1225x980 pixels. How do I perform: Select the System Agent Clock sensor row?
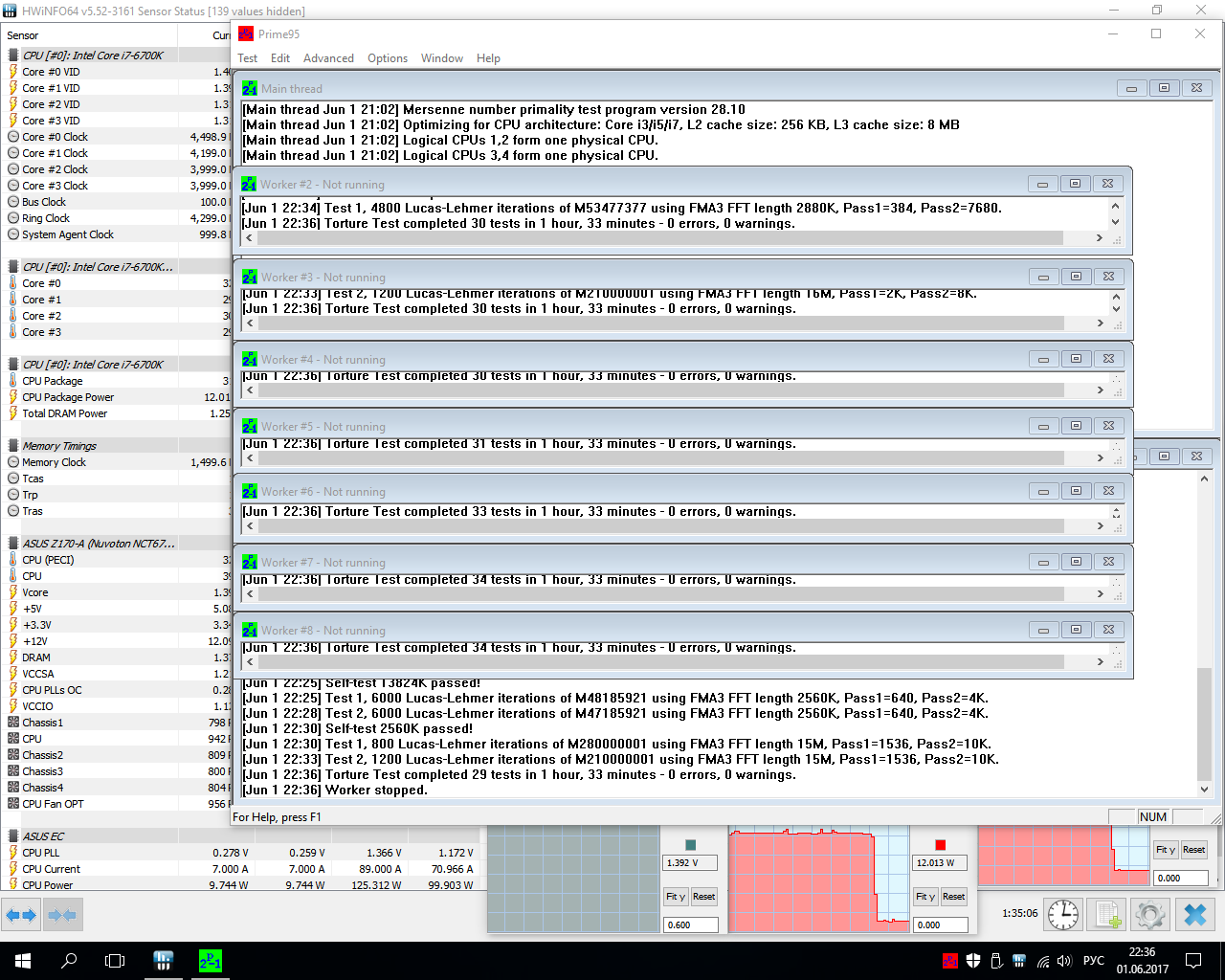(117, 234)
